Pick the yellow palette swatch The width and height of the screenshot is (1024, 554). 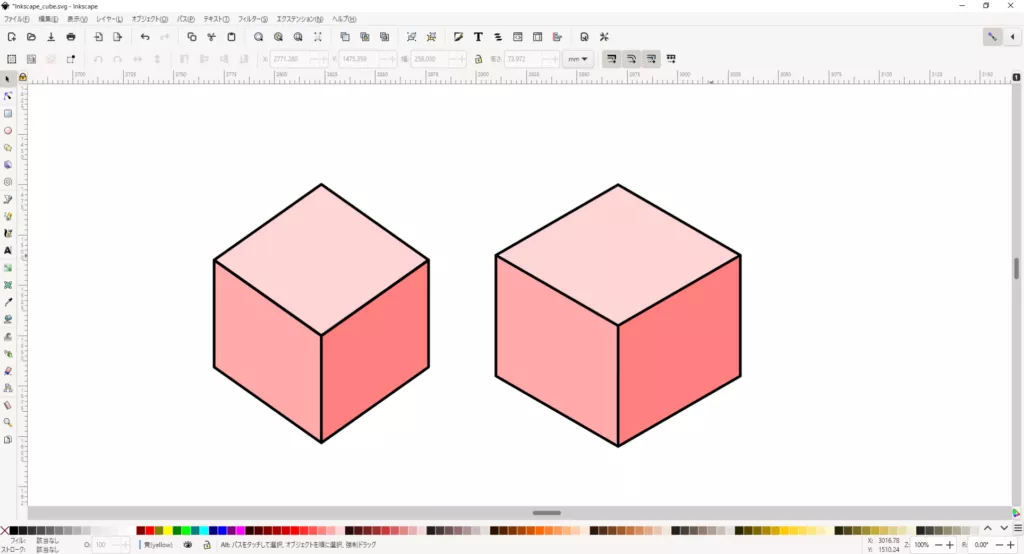point(168,530)
